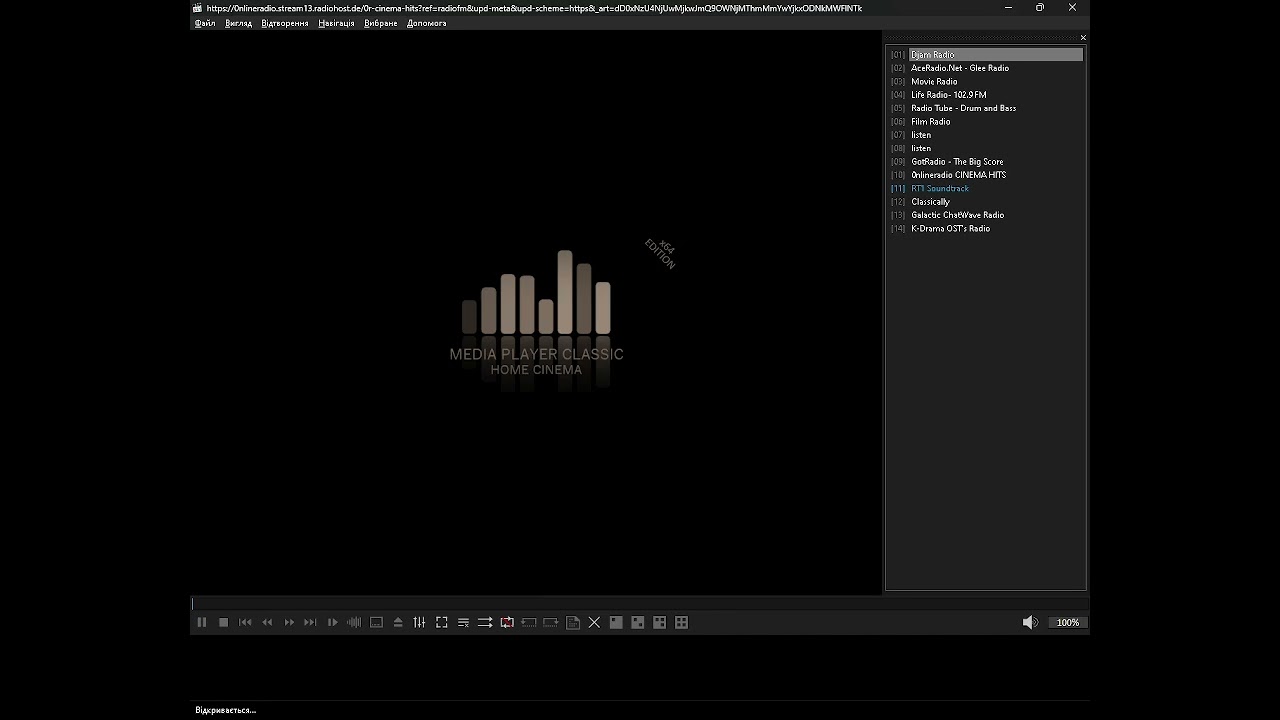Select 0nlineradio CINEMA HITS entry
This screenshot has height=720, width=1280.
click(x=985, y=175)
